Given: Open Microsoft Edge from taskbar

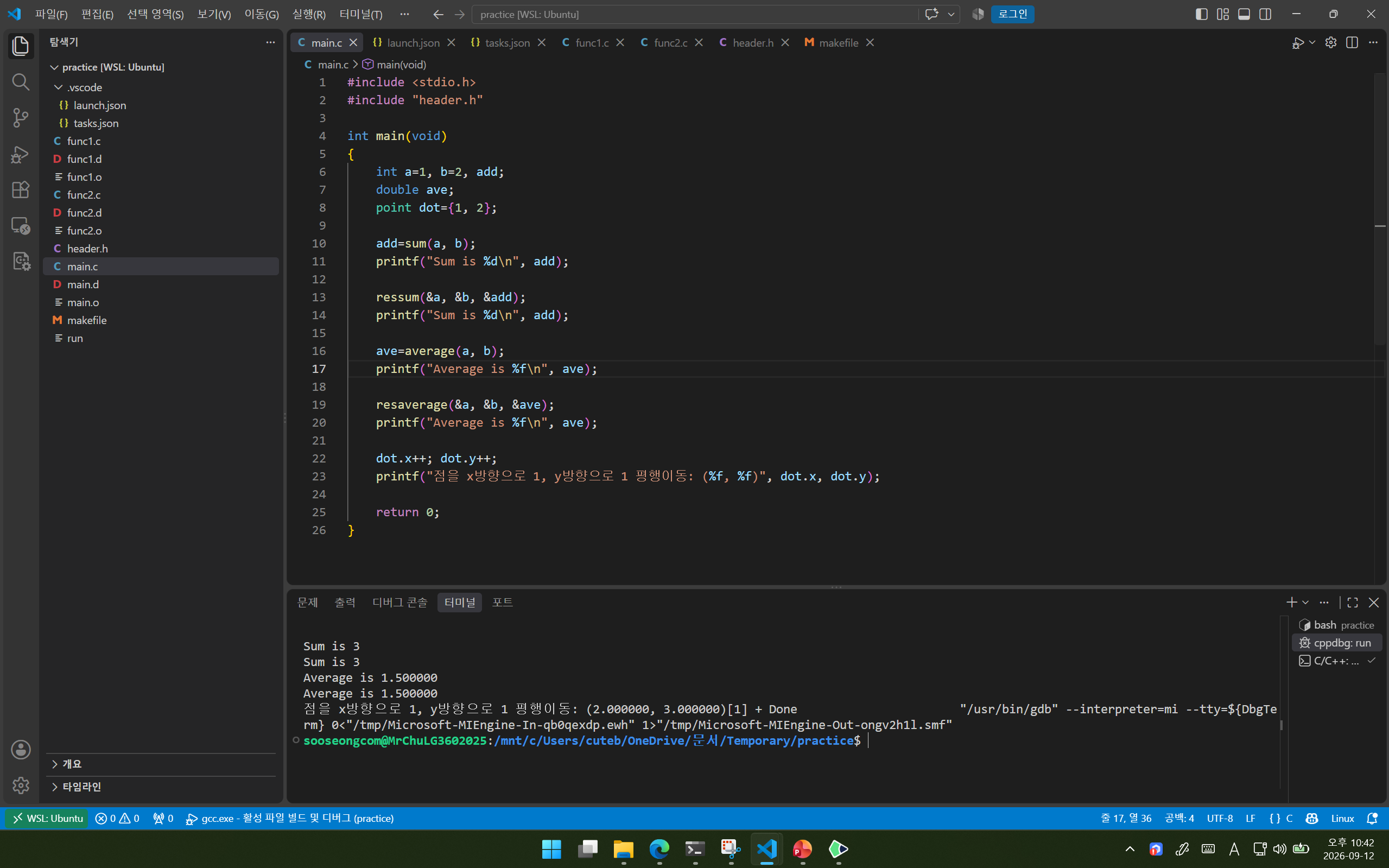Looking at the screenshot, I should coord(659,848).
